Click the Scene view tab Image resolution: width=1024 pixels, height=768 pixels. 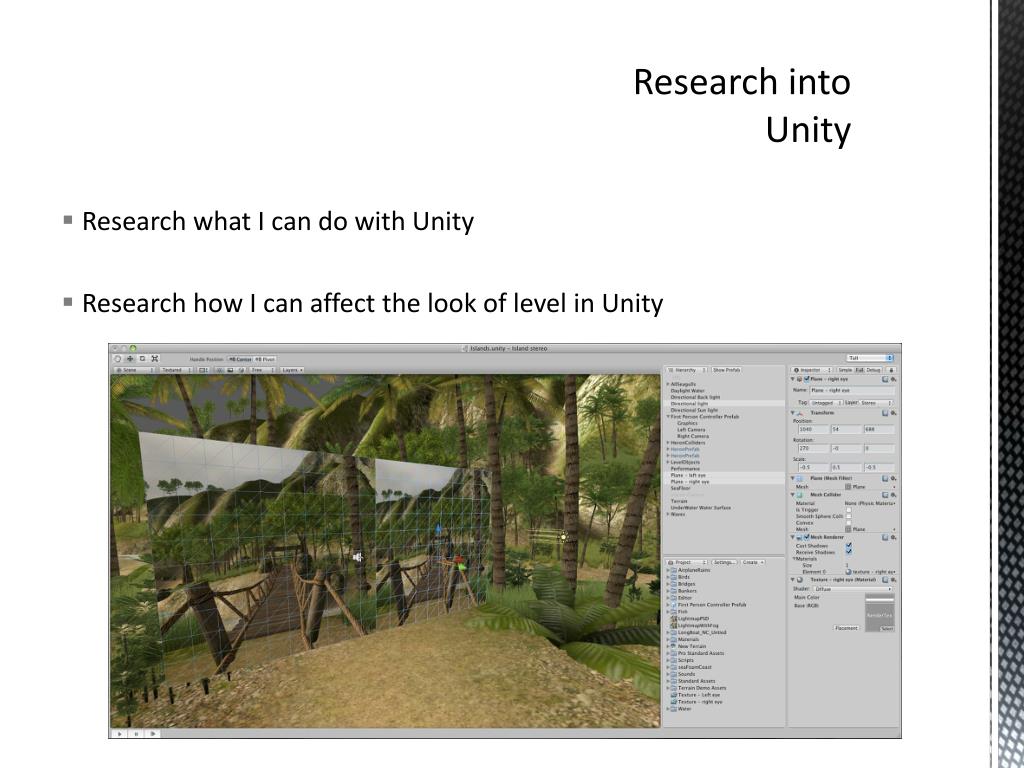point(134,370)
